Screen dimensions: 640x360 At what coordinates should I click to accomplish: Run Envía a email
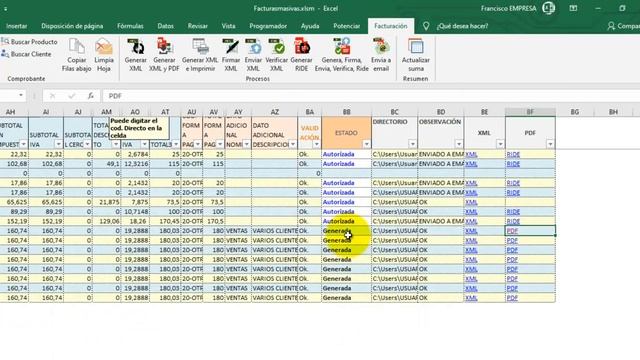381,55
